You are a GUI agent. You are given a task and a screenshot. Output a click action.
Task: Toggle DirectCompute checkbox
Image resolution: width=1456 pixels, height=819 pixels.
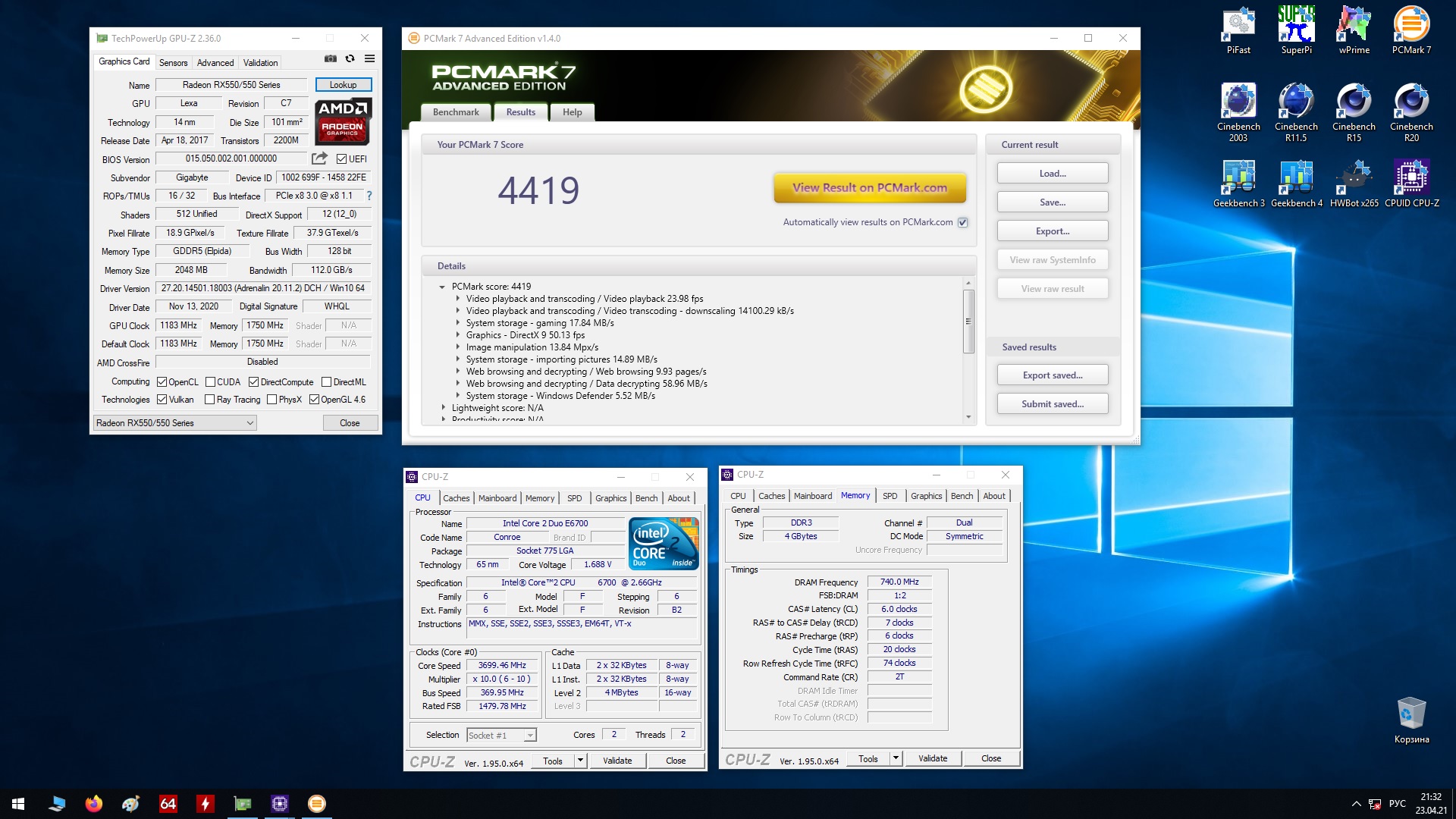click(x=253, y=382)
